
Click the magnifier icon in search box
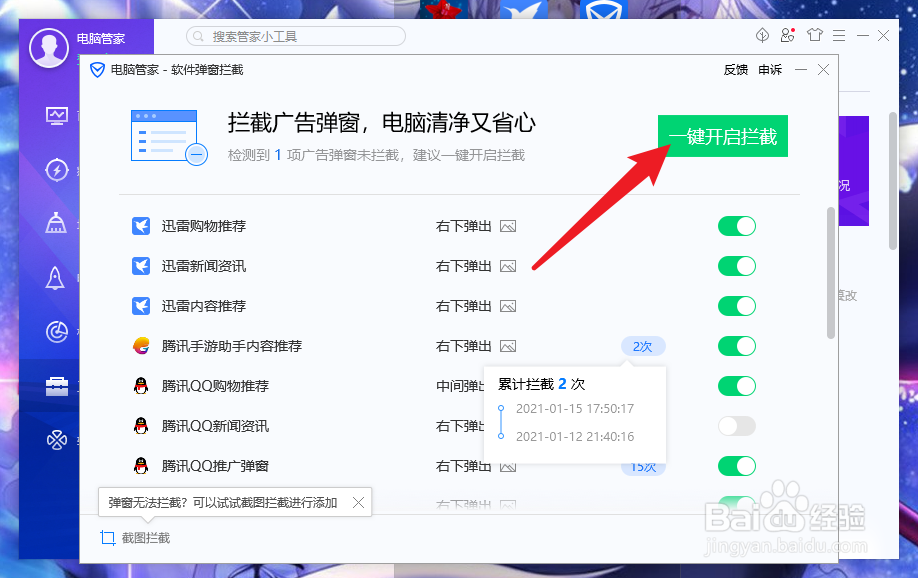198,36
